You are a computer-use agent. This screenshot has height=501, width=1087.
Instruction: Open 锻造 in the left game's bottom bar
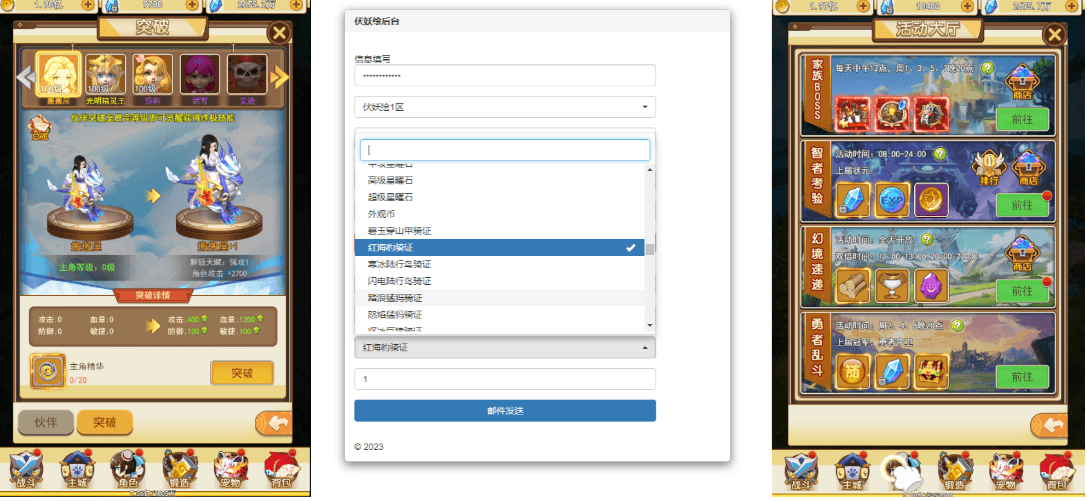[179, 468]
